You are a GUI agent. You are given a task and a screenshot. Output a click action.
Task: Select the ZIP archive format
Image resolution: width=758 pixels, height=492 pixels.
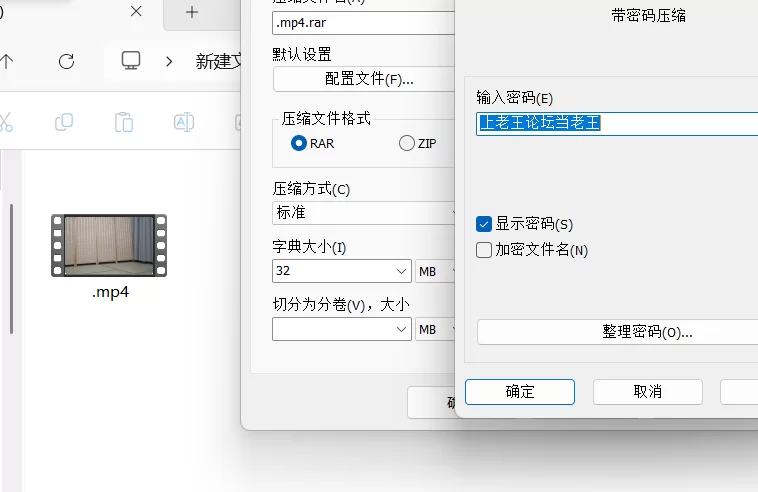click(406, 143)
